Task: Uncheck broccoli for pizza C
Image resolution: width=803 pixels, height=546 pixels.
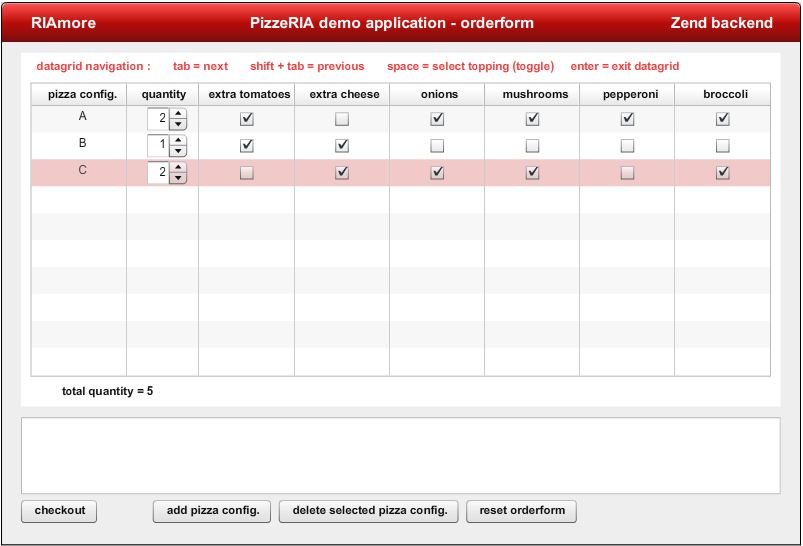Action: [723, 173]
